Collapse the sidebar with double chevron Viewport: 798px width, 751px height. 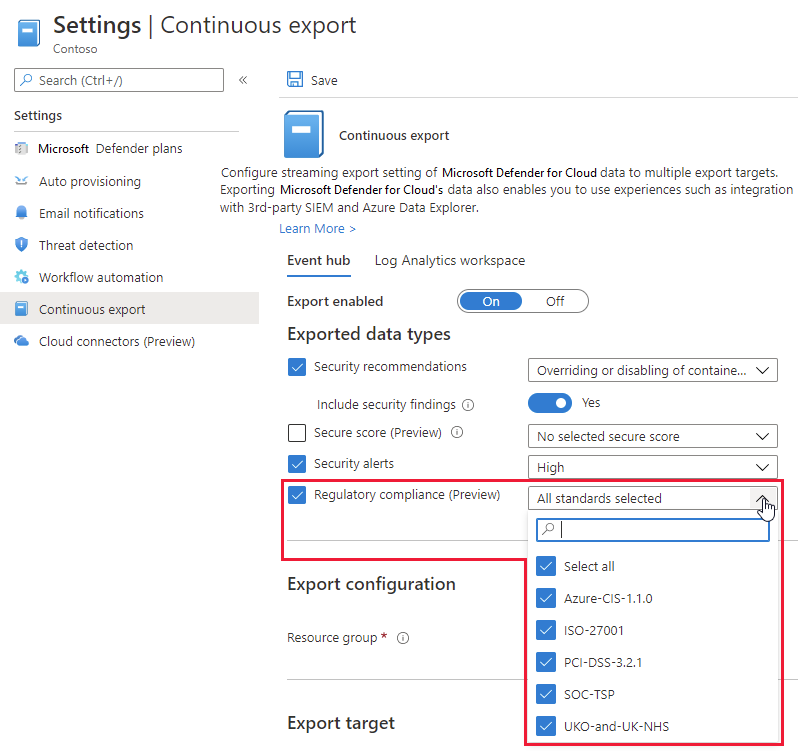pos(243,80)
